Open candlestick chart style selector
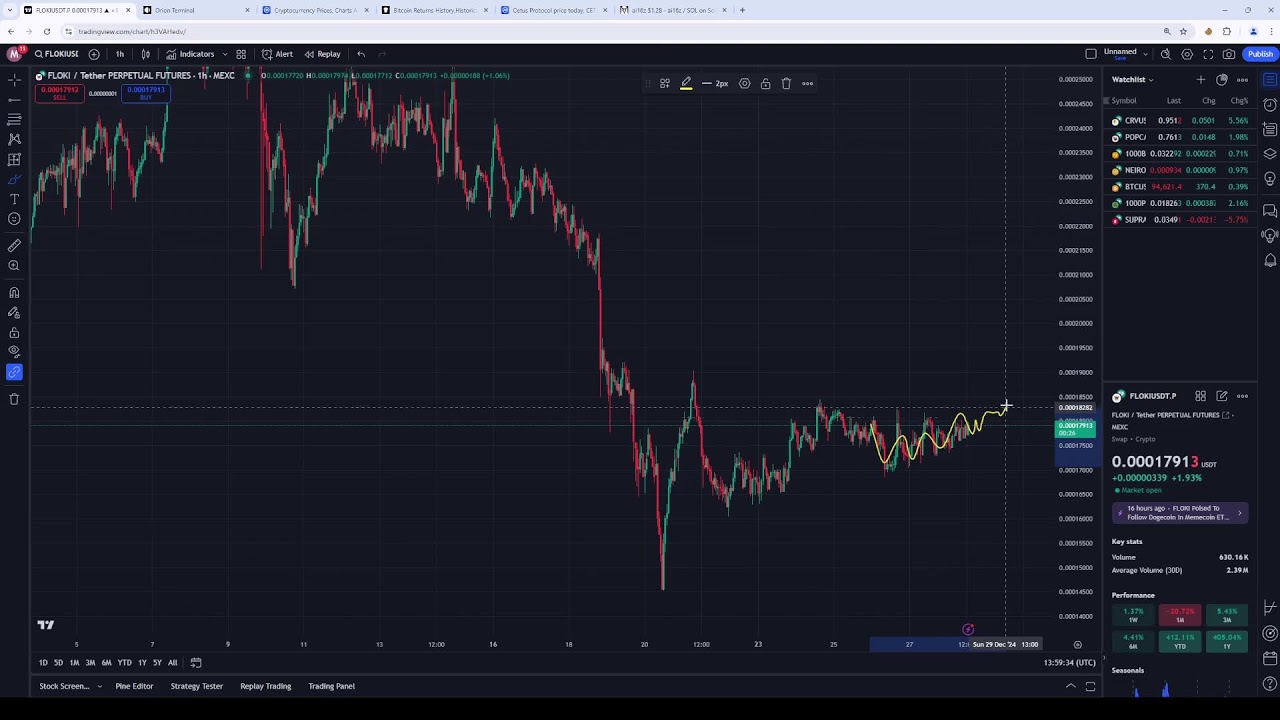Image resolution: width=1280 pixels, height=720 pixels. click(146, 54)
